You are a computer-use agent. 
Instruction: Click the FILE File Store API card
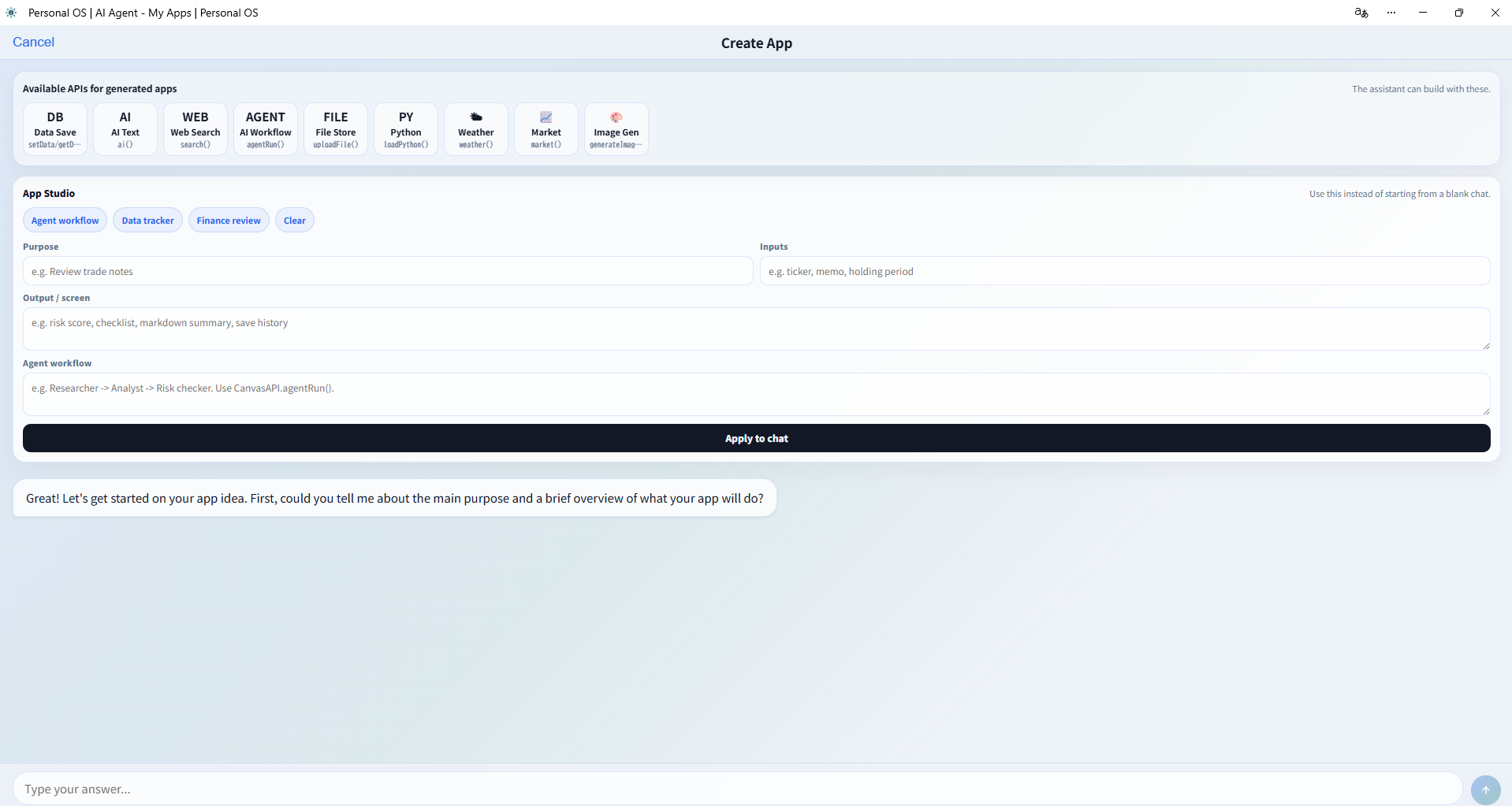click(x=336, y=129)
